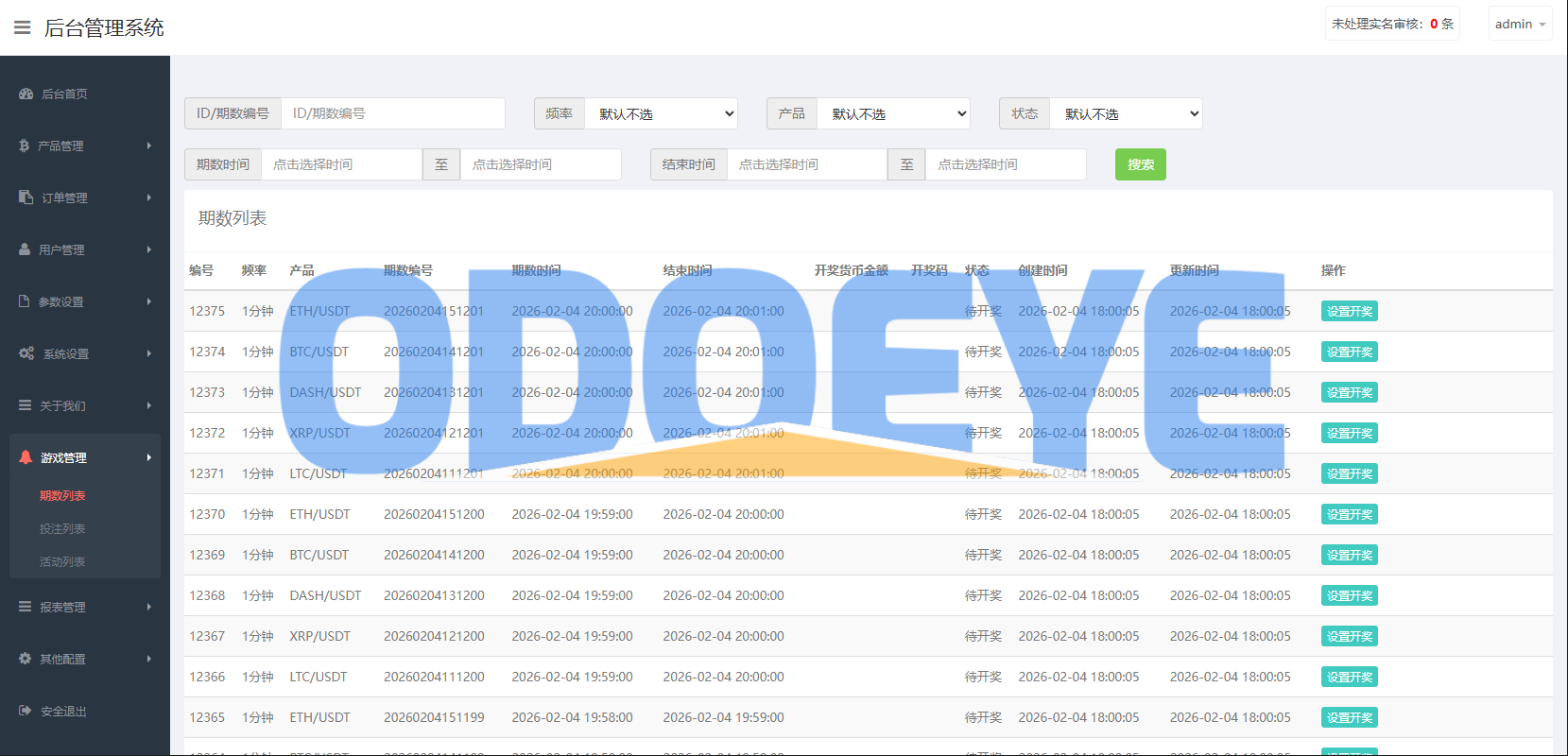Click the ID/期数编号 input field
This screenshot has width=1568, height=756.
pyautogui.click(x=392, y=113)
